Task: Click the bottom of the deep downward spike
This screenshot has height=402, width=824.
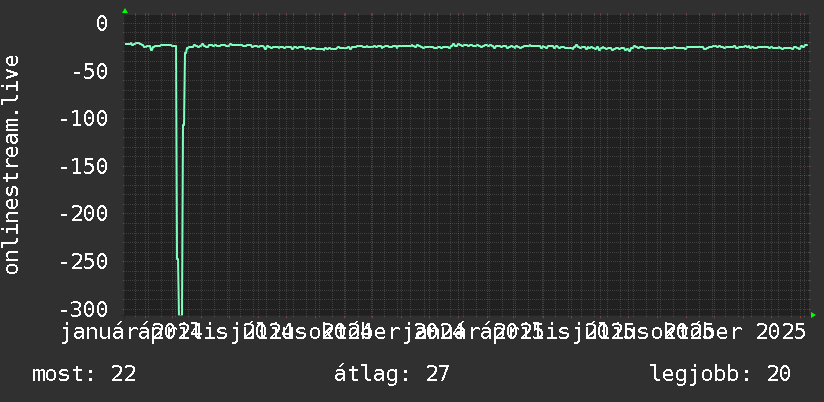Action: [180, 313]
